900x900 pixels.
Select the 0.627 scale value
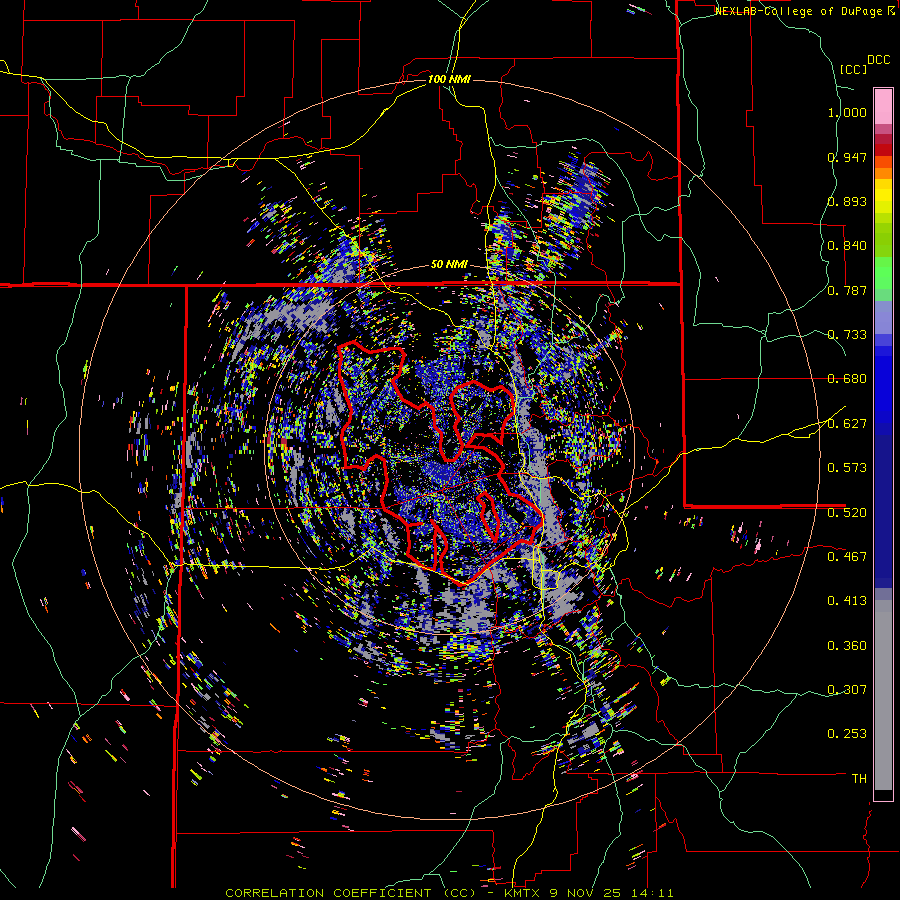point(847,424)
